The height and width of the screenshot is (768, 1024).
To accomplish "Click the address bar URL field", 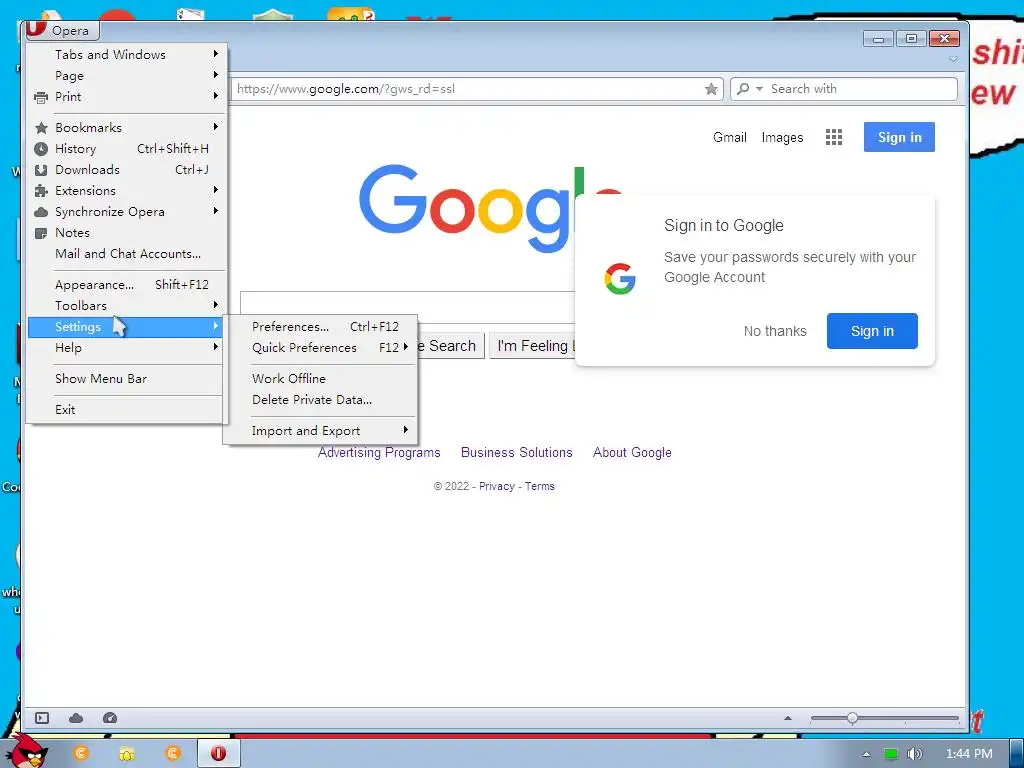I will point(467,89).
